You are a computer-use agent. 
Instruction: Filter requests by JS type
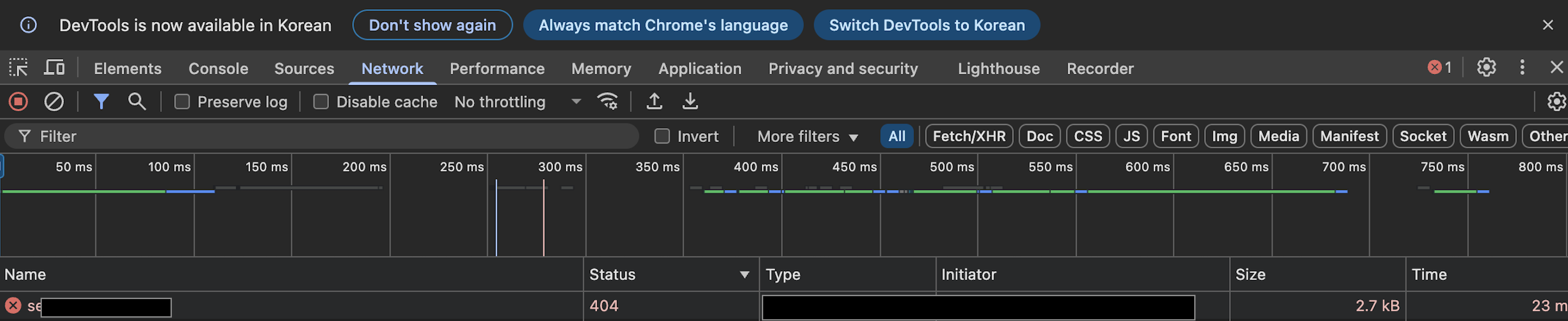click(x=1132, y=136)
